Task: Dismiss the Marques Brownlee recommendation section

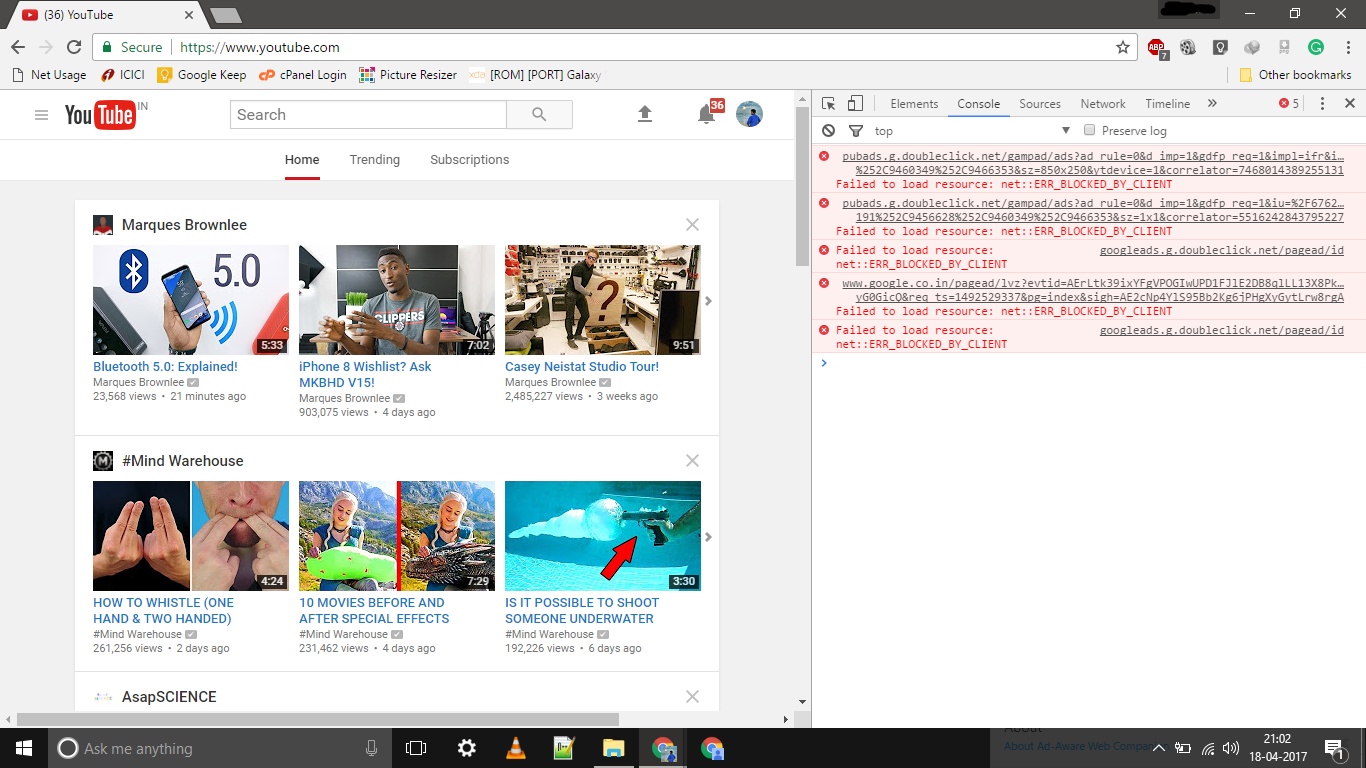Action: coord(692,225)
